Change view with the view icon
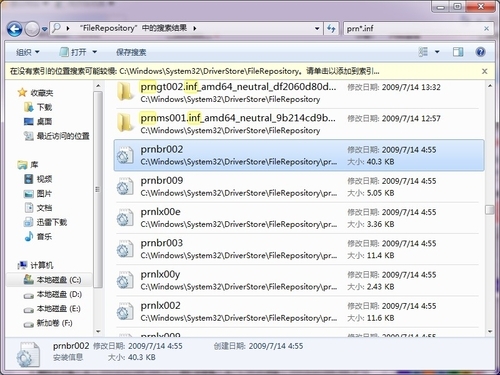This screenshot has width=500, height=375. [x=423, y=52]
